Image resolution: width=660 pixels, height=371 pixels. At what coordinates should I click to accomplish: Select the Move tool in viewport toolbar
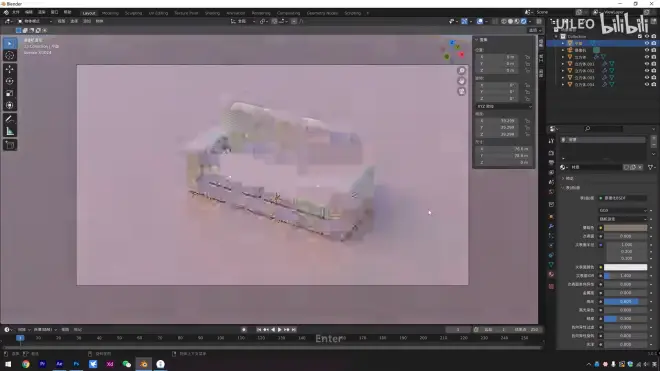[x=10, y=69]
